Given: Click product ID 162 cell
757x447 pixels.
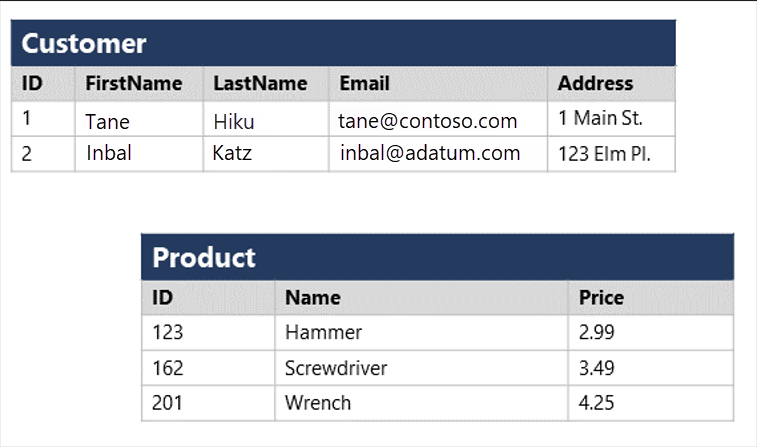Looking at the screenshot, I should [x=168, y=368].
